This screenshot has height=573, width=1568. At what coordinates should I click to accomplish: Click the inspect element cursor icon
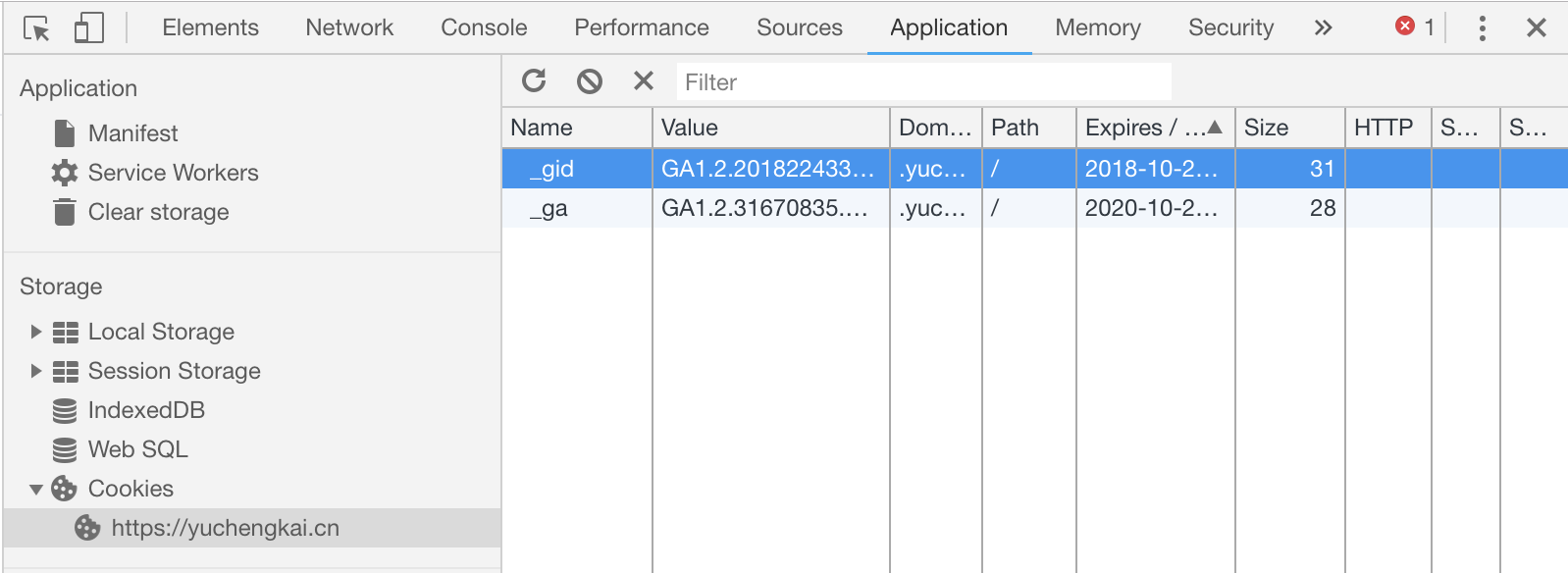pos(36,28)
